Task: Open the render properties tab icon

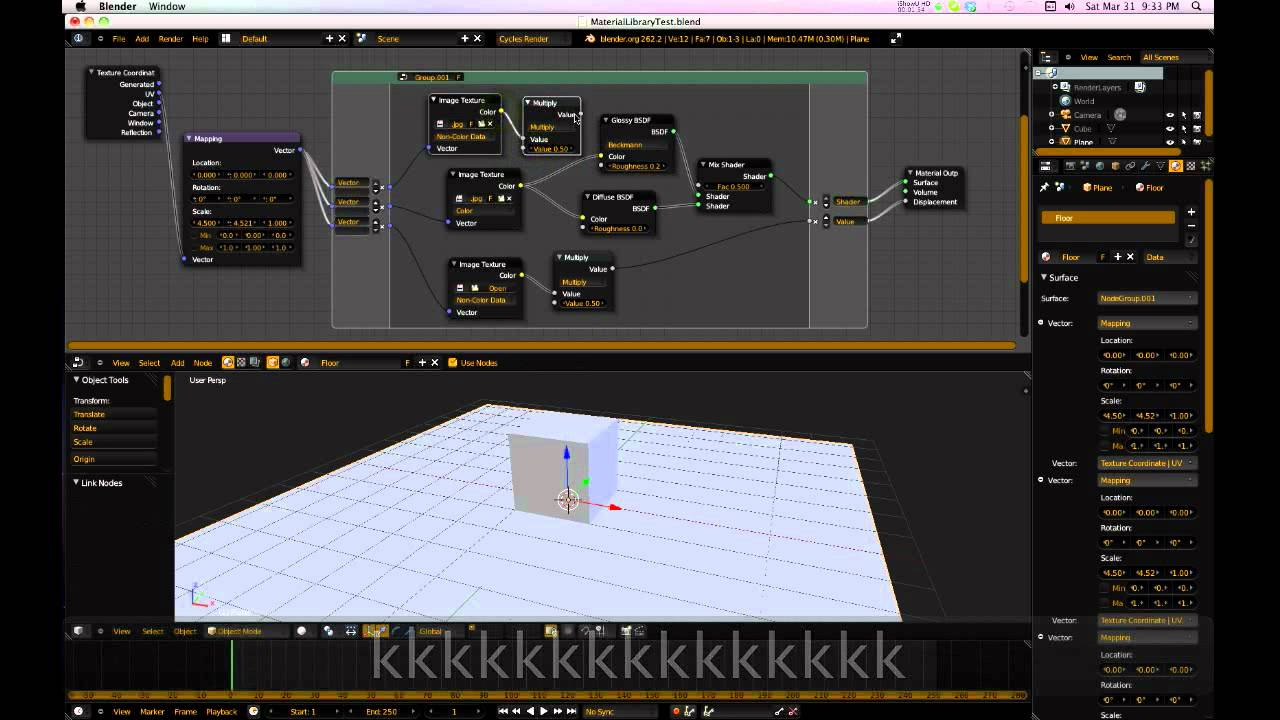Action: (1071, 166)
